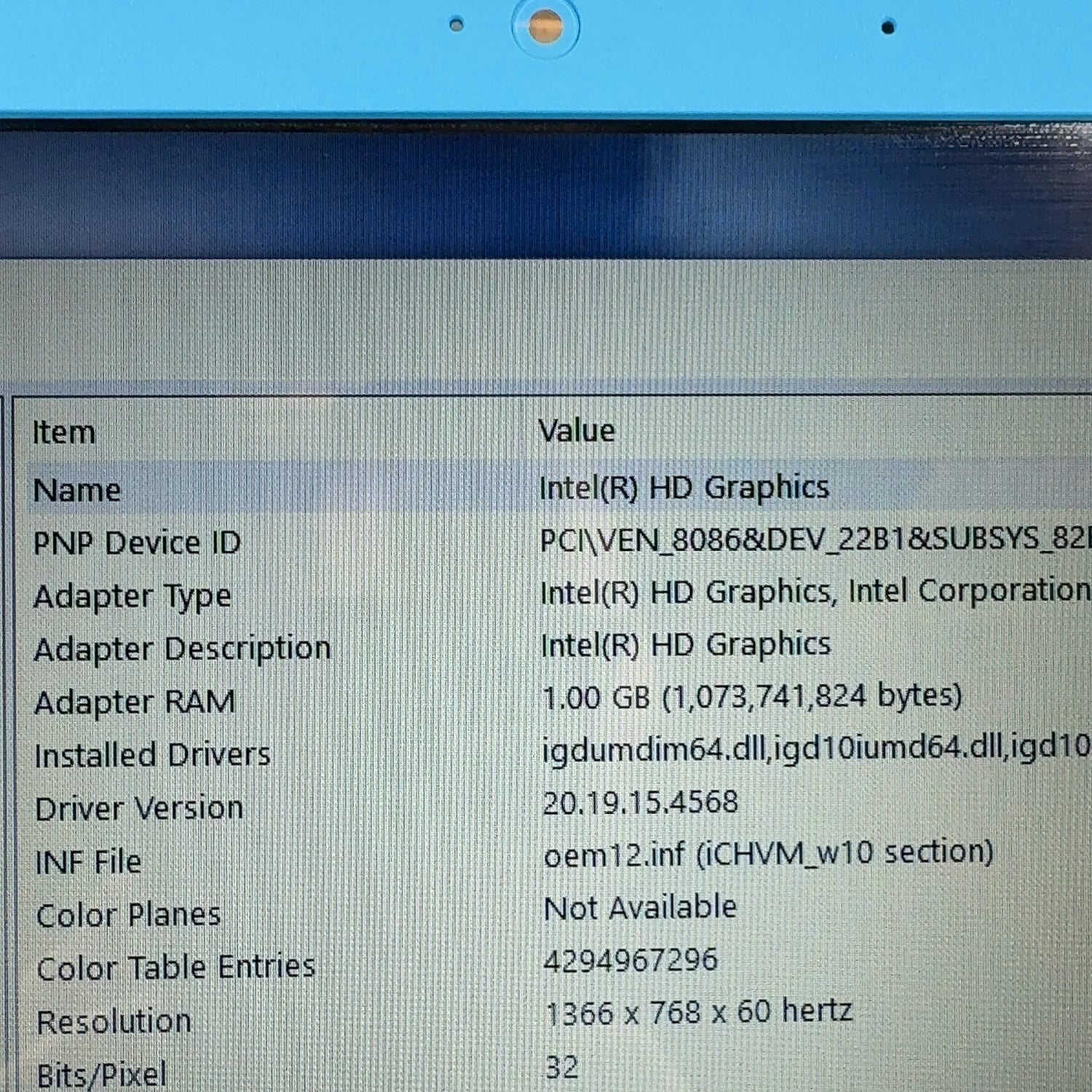Click the PCI\VEN_8086&DEV_22B1 value
The width and height of the screenshot is (1092, 1092).
point(815,539)
